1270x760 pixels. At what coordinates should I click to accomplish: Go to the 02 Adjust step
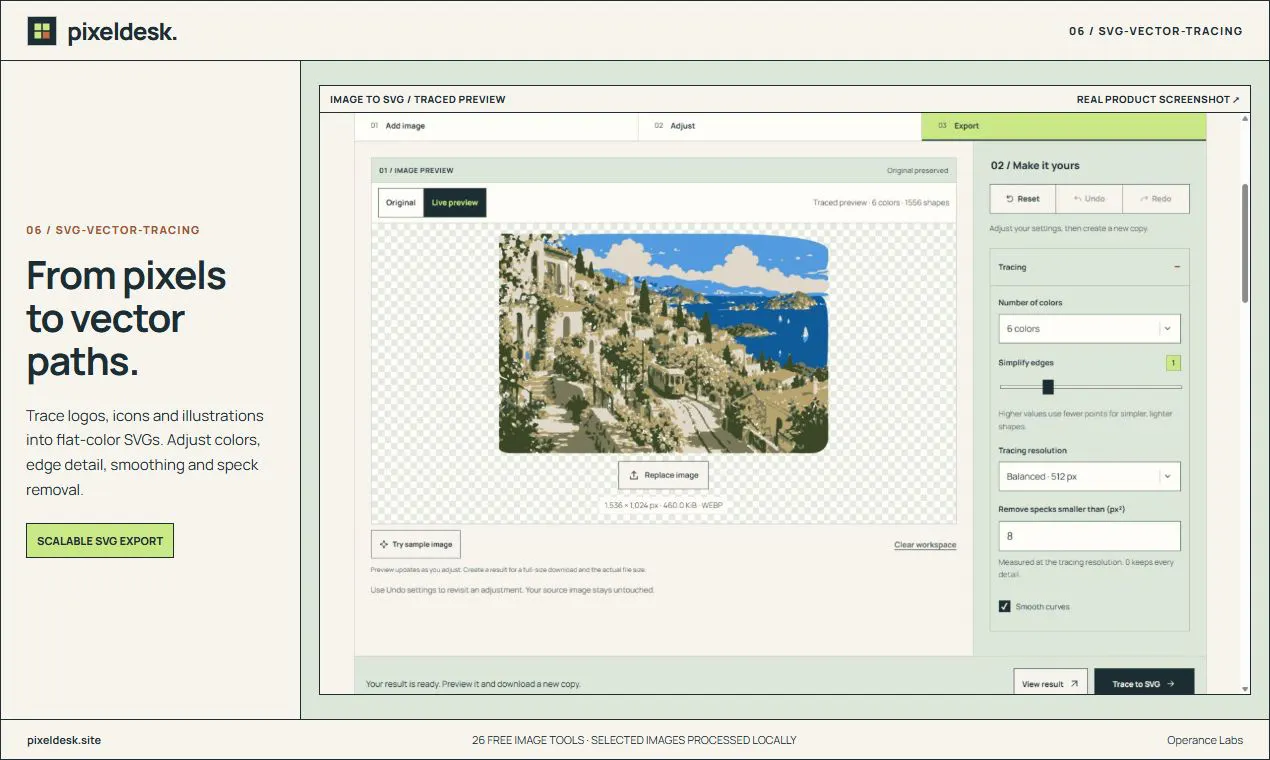(780, 126)
